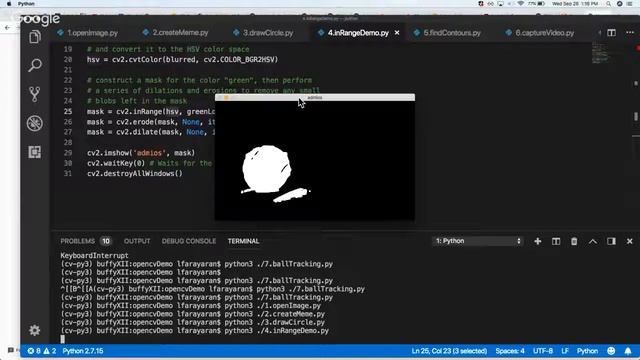Open the DEBUG CONSOLE panel tab
The height and width of the screenshot is (360, 640).
[x=189, y=241]
